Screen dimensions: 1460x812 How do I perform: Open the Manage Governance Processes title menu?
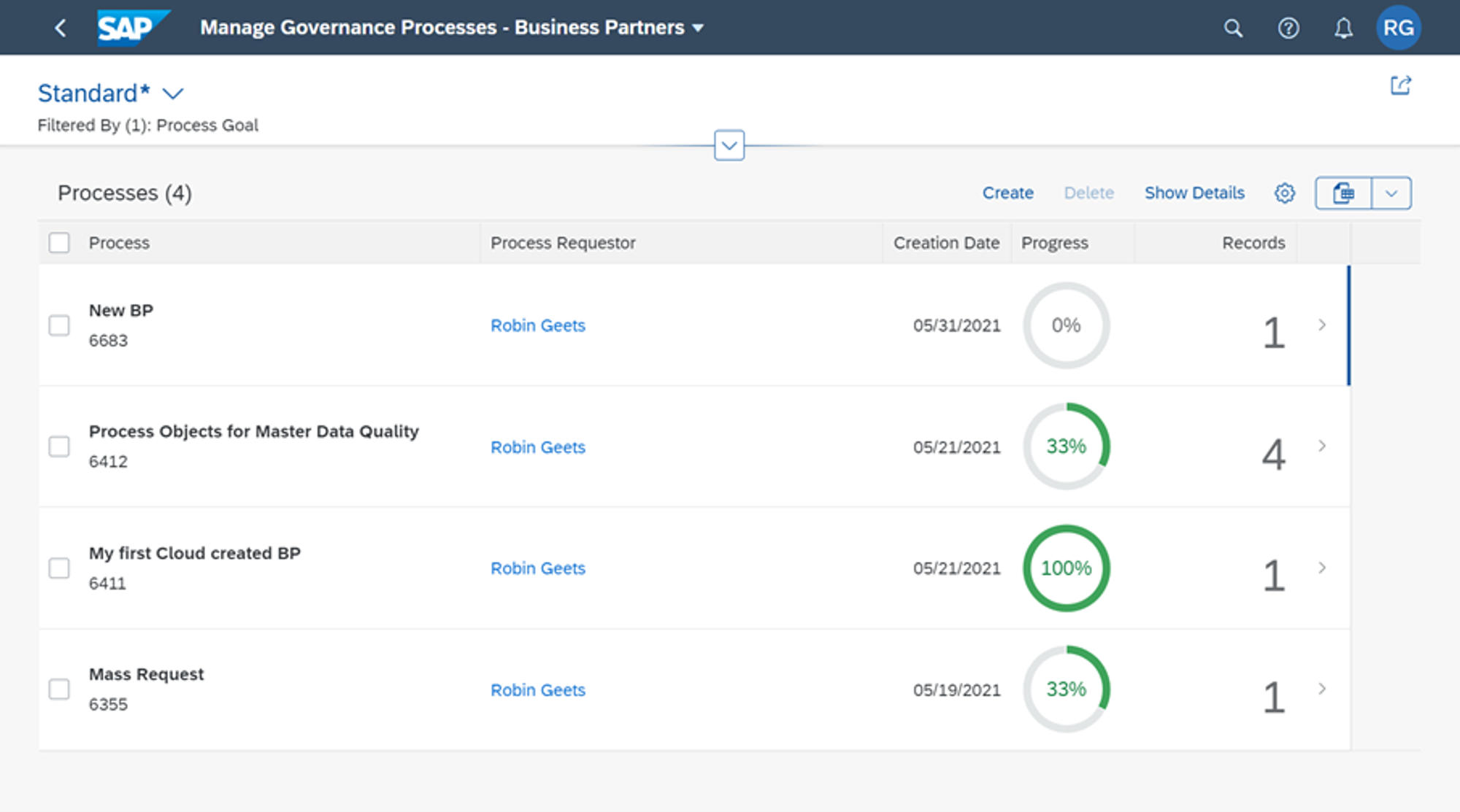[x=452, y=28]
